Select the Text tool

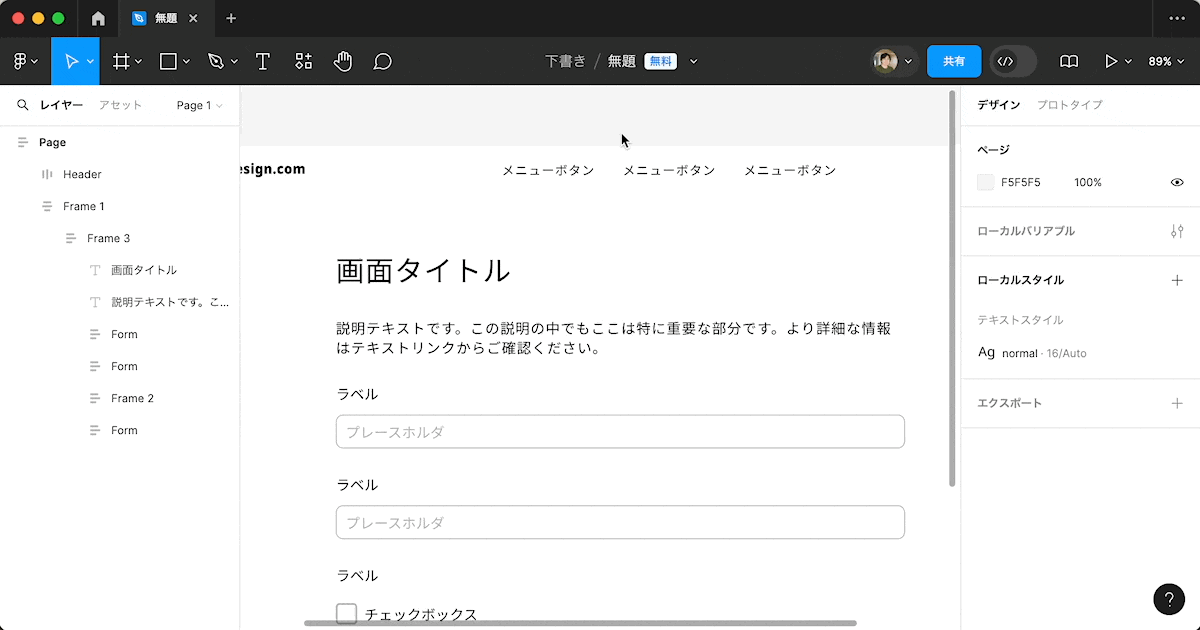262,61
